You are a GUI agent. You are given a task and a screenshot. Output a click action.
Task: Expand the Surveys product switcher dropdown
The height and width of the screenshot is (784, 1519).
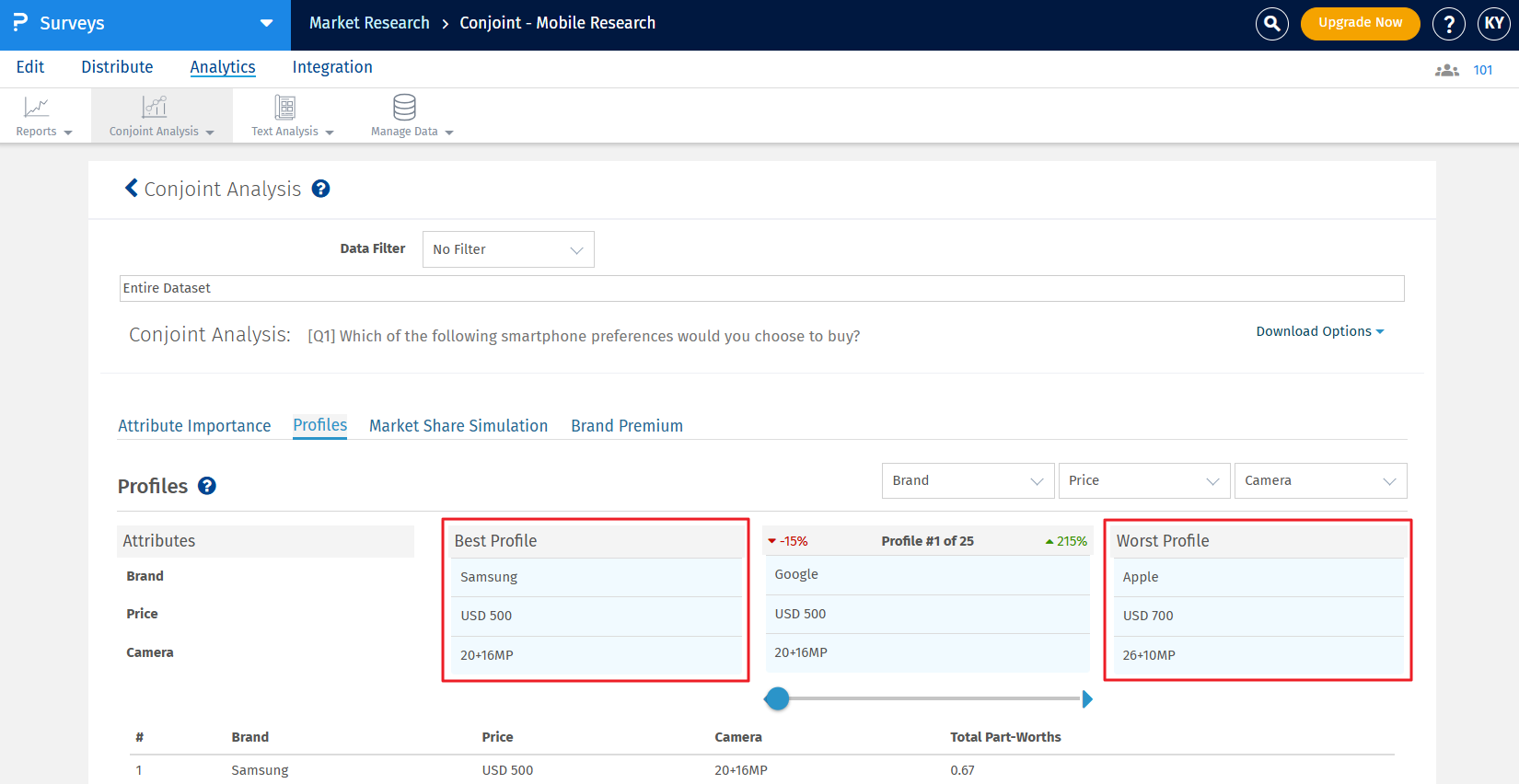[x=267, y=23]
